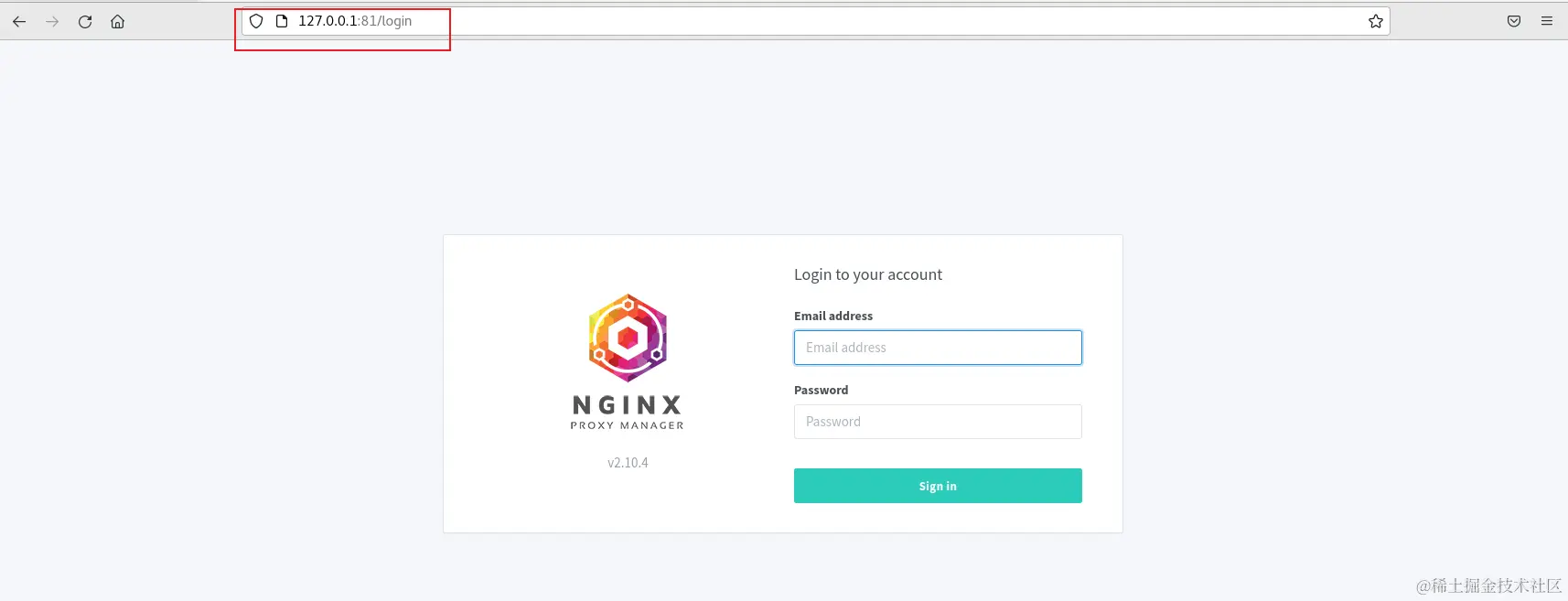1568x601 pixels.
Task: Bookmark this page with the star
Action: click(1375, 21)
